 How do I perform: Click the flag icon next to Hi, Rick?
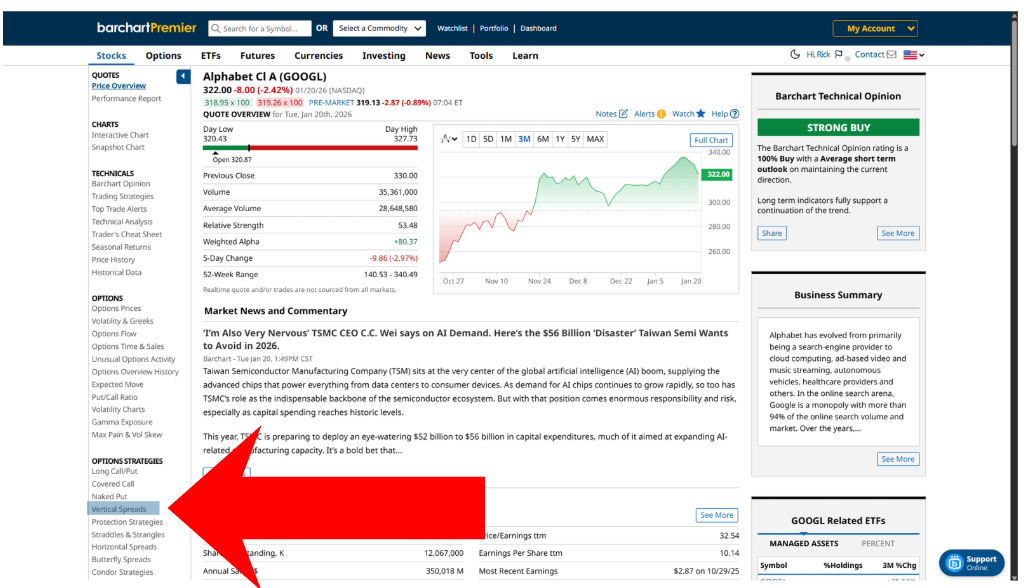pos(839,54)
